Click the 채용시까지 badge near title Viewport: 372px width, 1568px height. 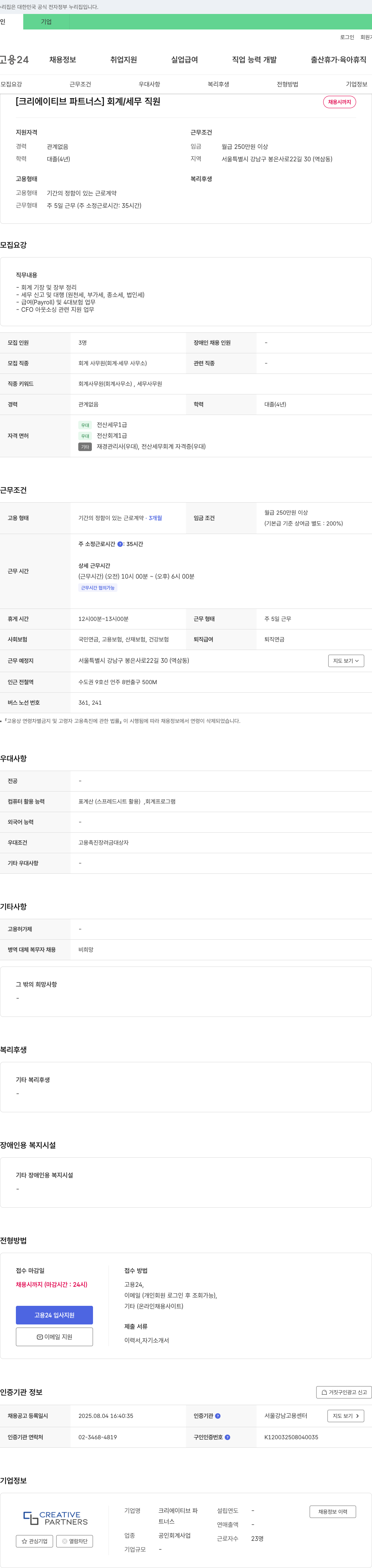[x=339, y=102]
